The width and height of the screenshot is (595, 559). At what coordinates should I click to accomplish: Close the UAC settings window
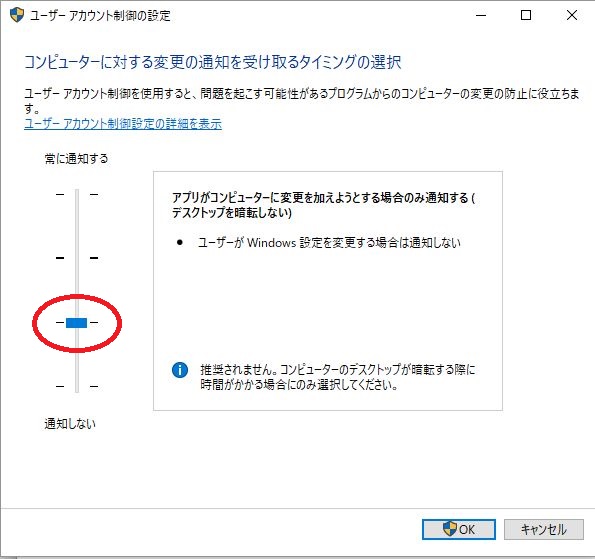pos(571,15)
